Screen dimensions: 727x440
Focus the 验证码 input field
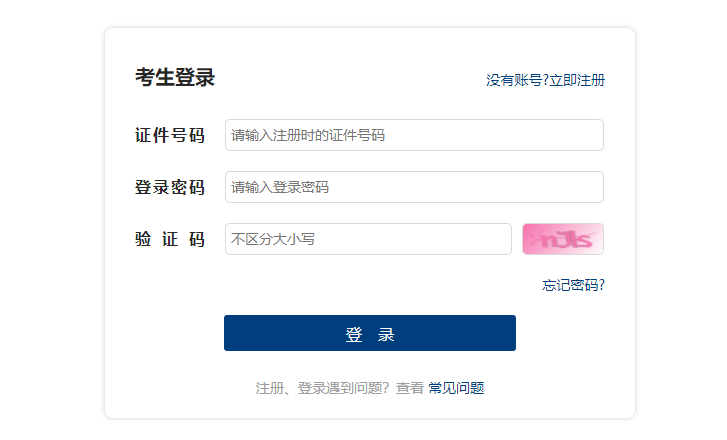click(368, 239)
